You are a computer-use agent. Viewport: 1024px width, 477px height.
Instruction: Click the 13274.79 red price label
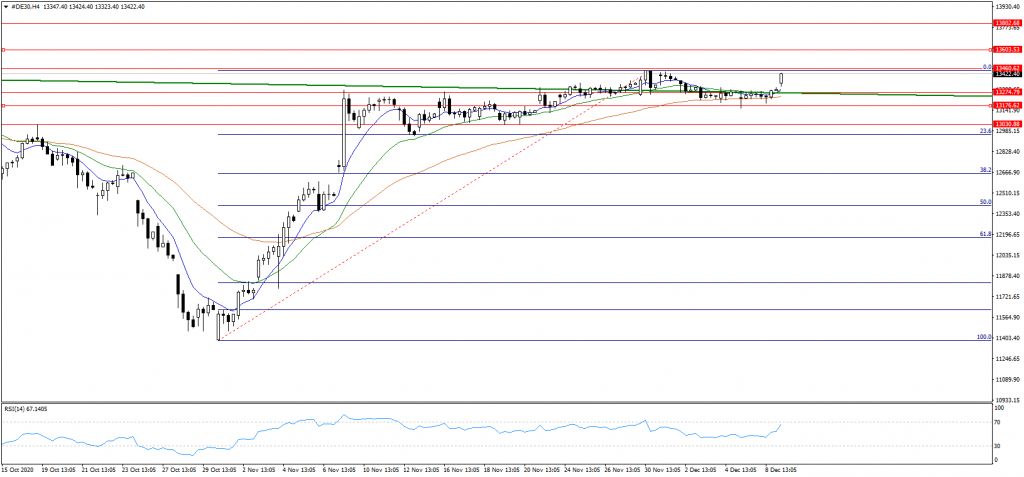click(x=1006, y=92)
